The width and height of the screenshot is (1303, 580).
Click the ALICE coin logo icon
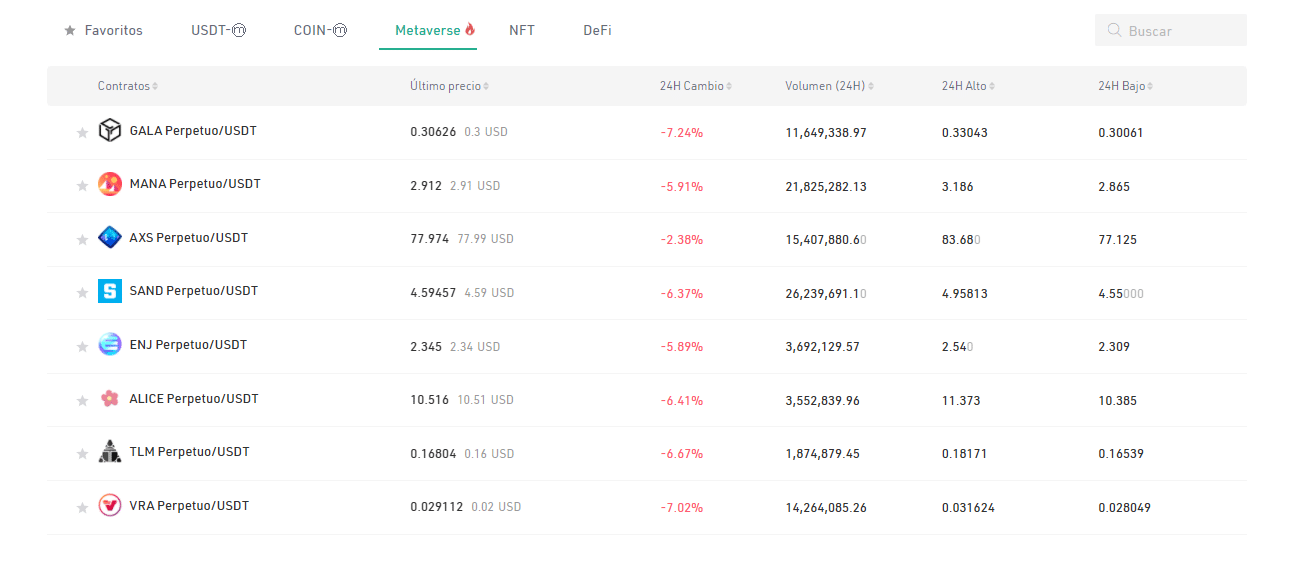pyautogui.click(x=110, y=399)
